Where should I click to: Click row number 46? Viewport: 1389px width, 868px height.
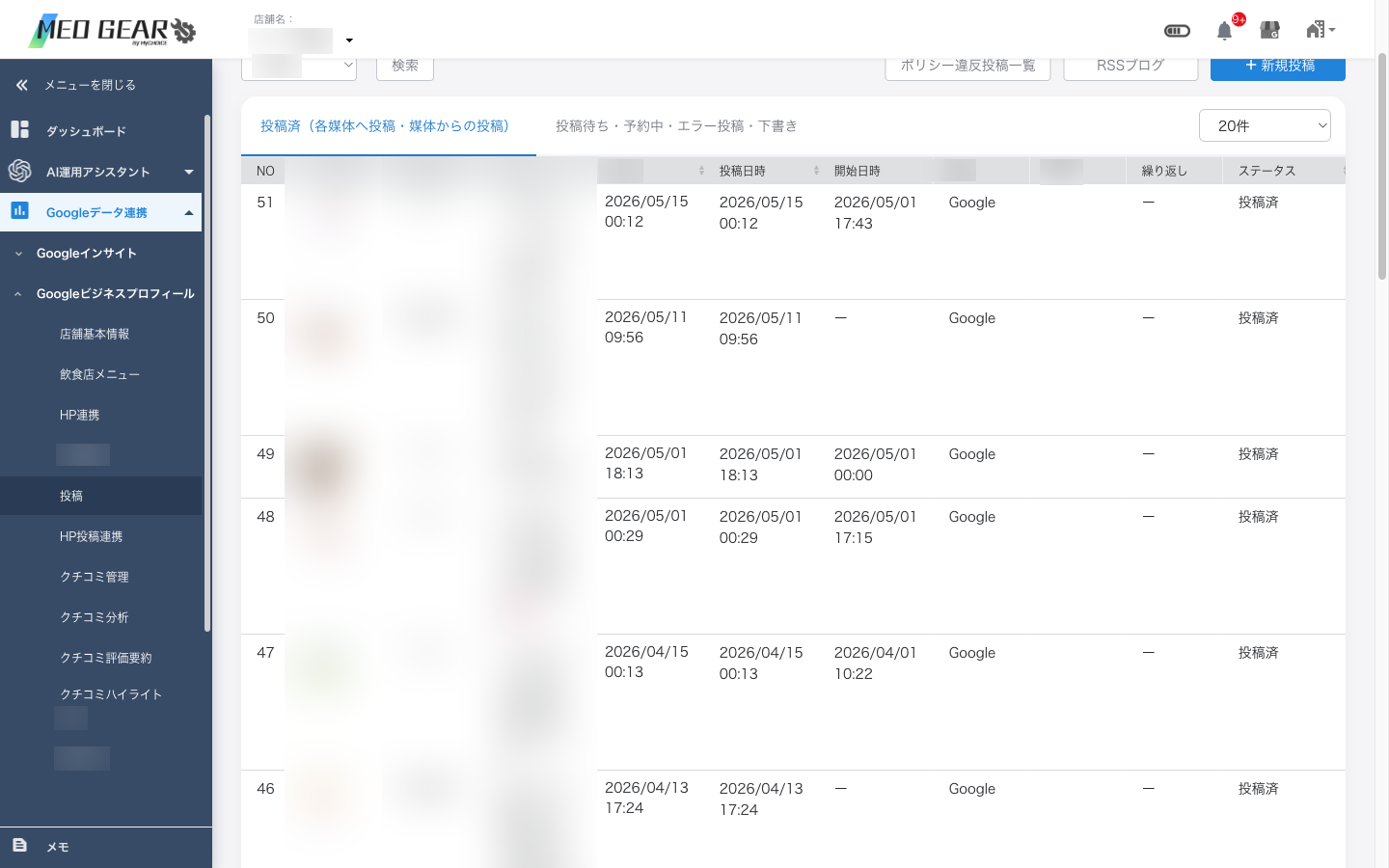pos(265,789)
